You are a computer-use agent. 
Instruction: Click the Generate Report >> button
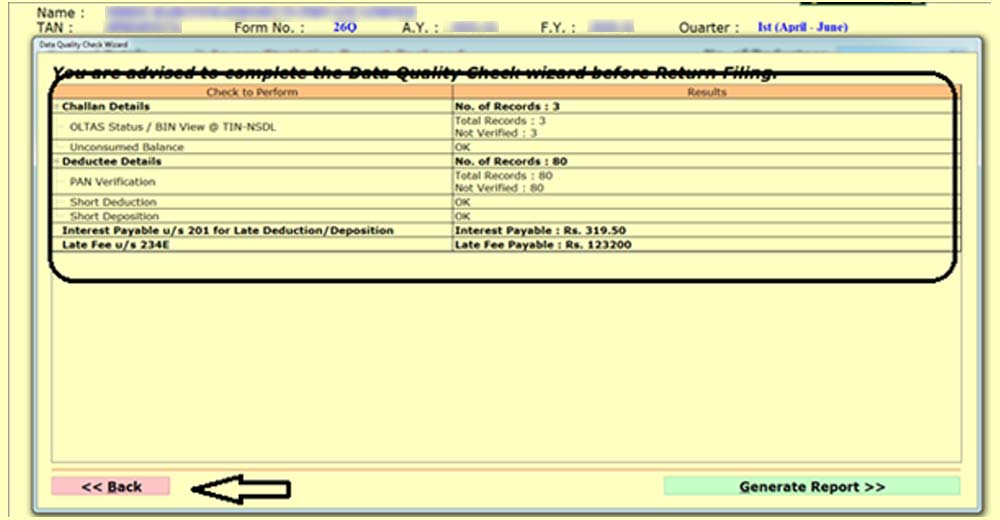tap(812, 486)
